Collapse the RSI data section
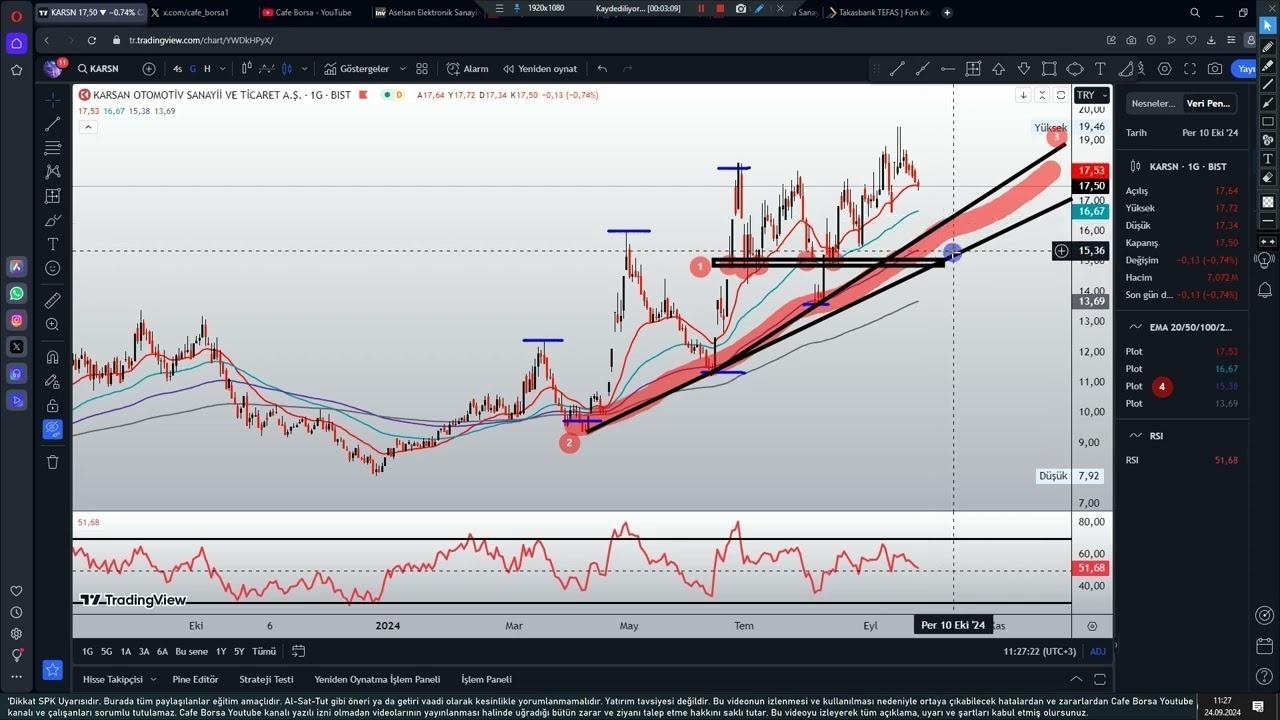The width and height of the screenshot is (1280, 720). 1135,436
